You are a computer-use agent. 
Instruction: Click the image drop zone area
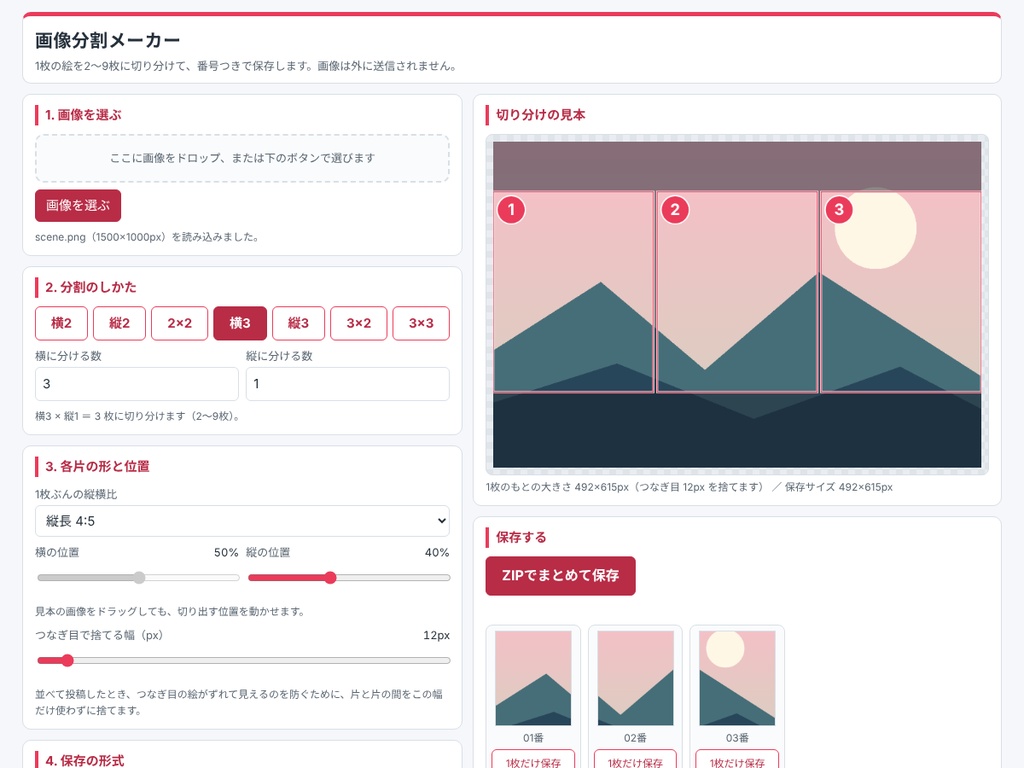[242, 158]
